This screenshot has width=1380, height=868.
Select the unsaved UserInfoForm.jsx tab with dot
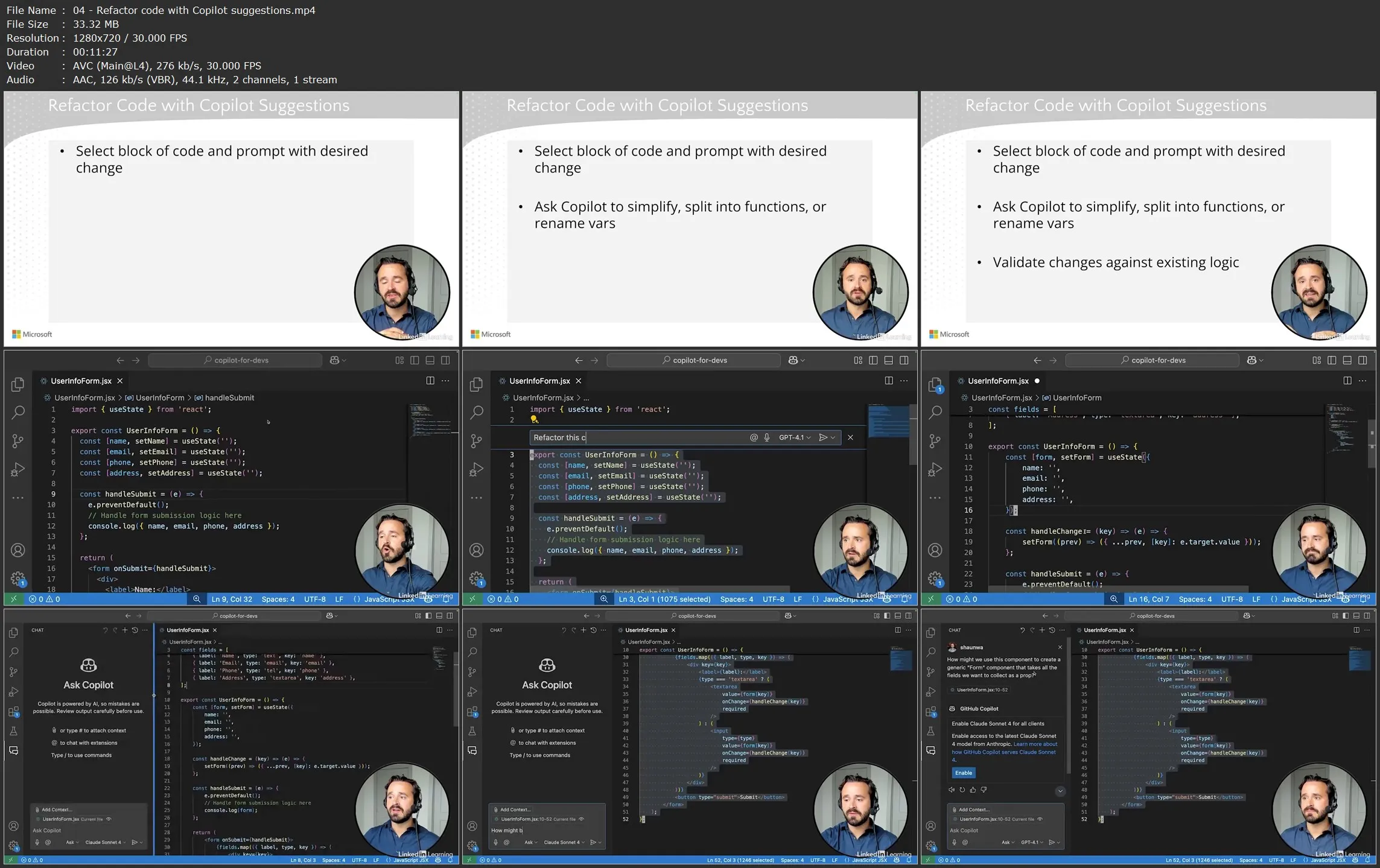click(x=998, y=381)
